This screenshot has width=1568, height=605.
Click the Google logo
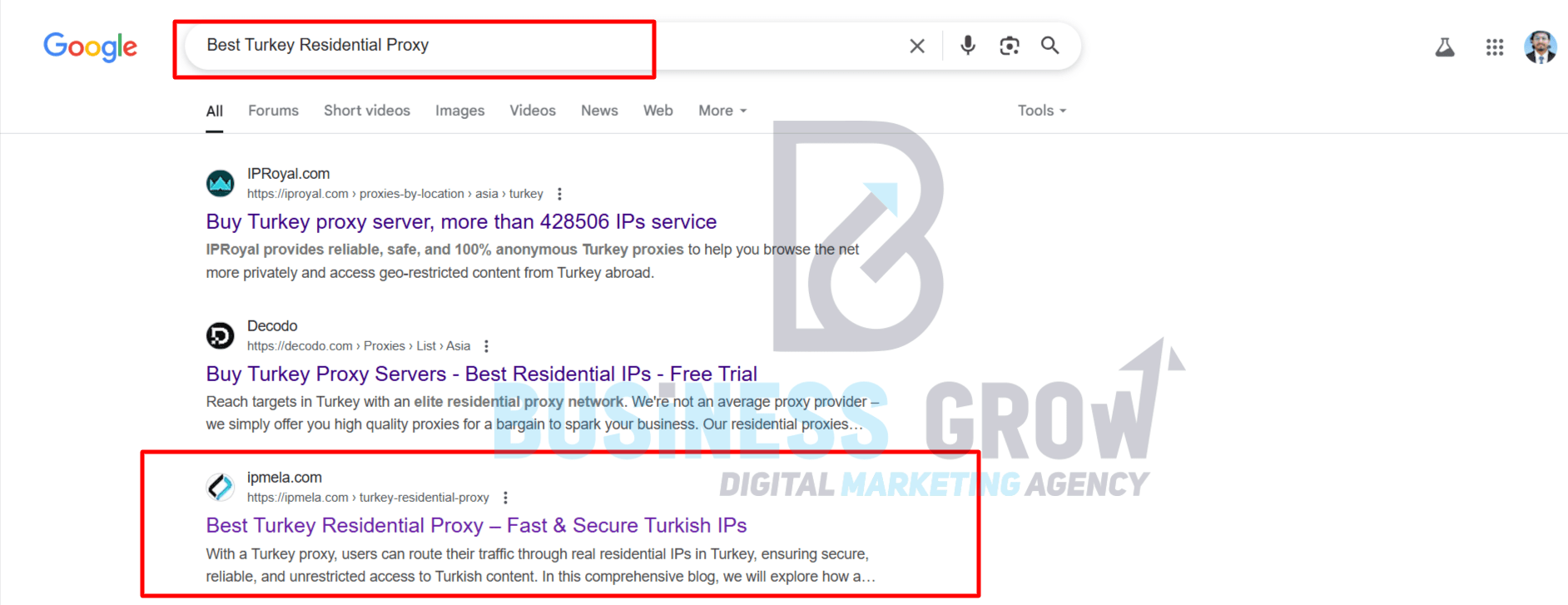pyautogui.click(x=91, y=47)
